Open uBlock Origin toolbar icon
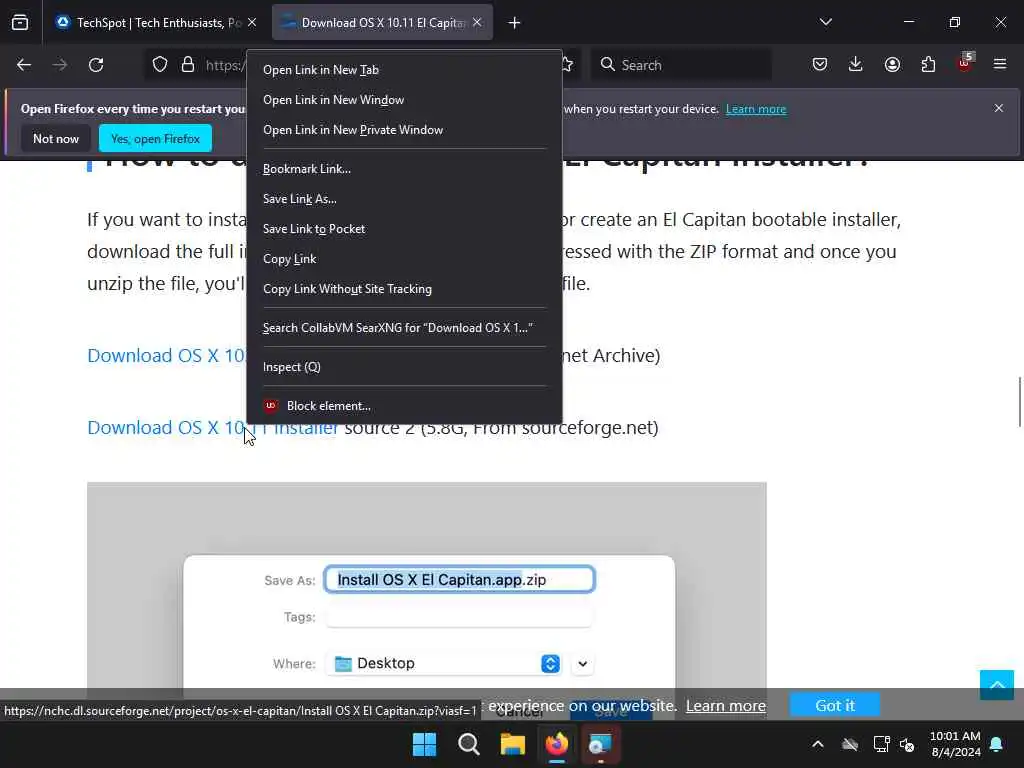The width and height of the screenshot is (1024, 768). (x=965, y=63)
